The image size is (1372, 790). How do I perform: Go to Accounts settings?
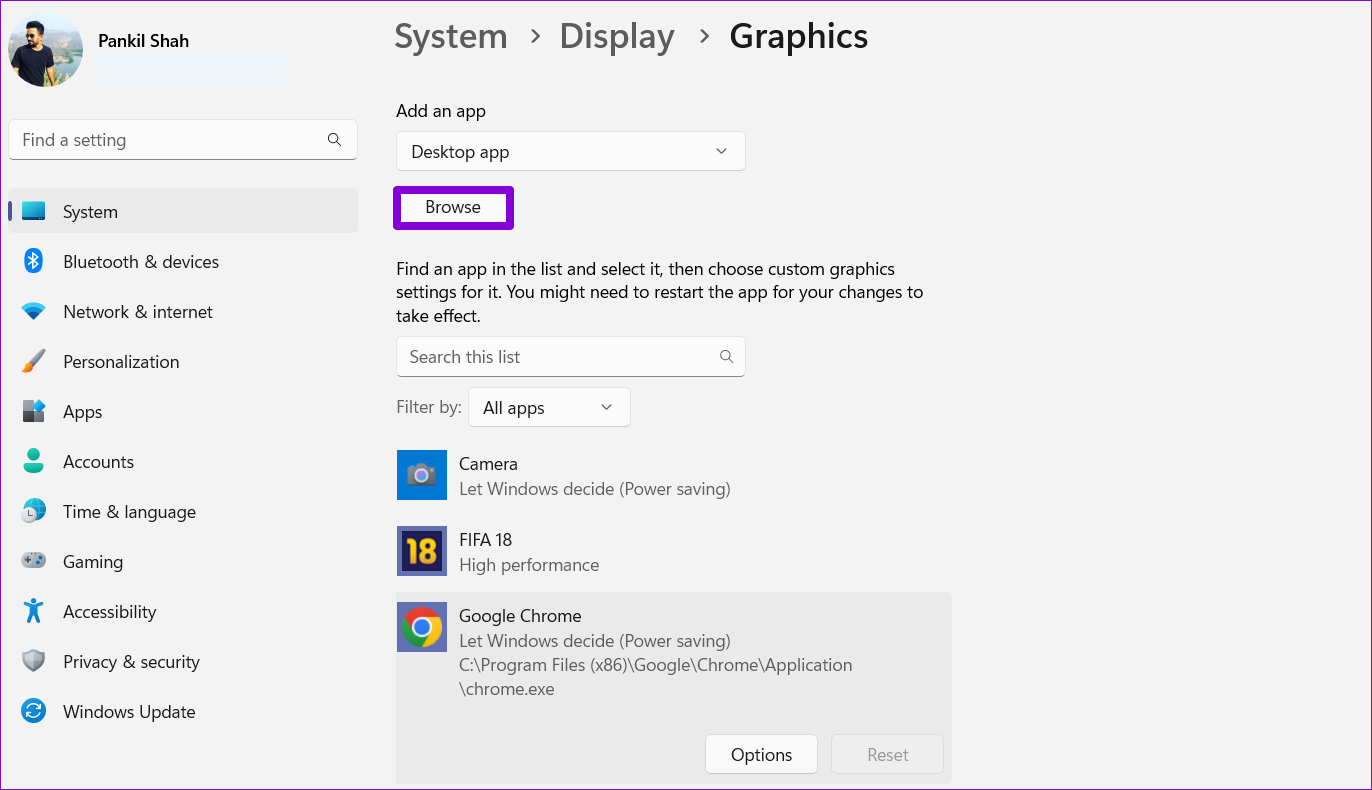[183, 462]
